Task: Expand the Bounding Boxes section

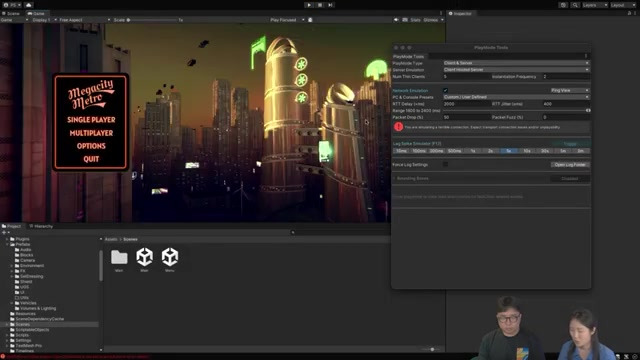Action: [x=394, y=178]
